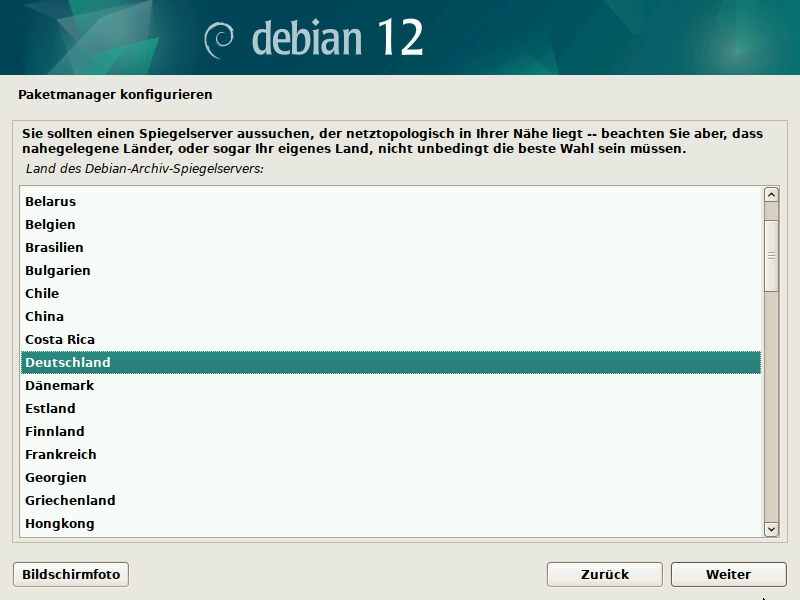This screenshot has width=800, height=600.
Task: Choose Estland as mirror country
Action: click(50, 408)
